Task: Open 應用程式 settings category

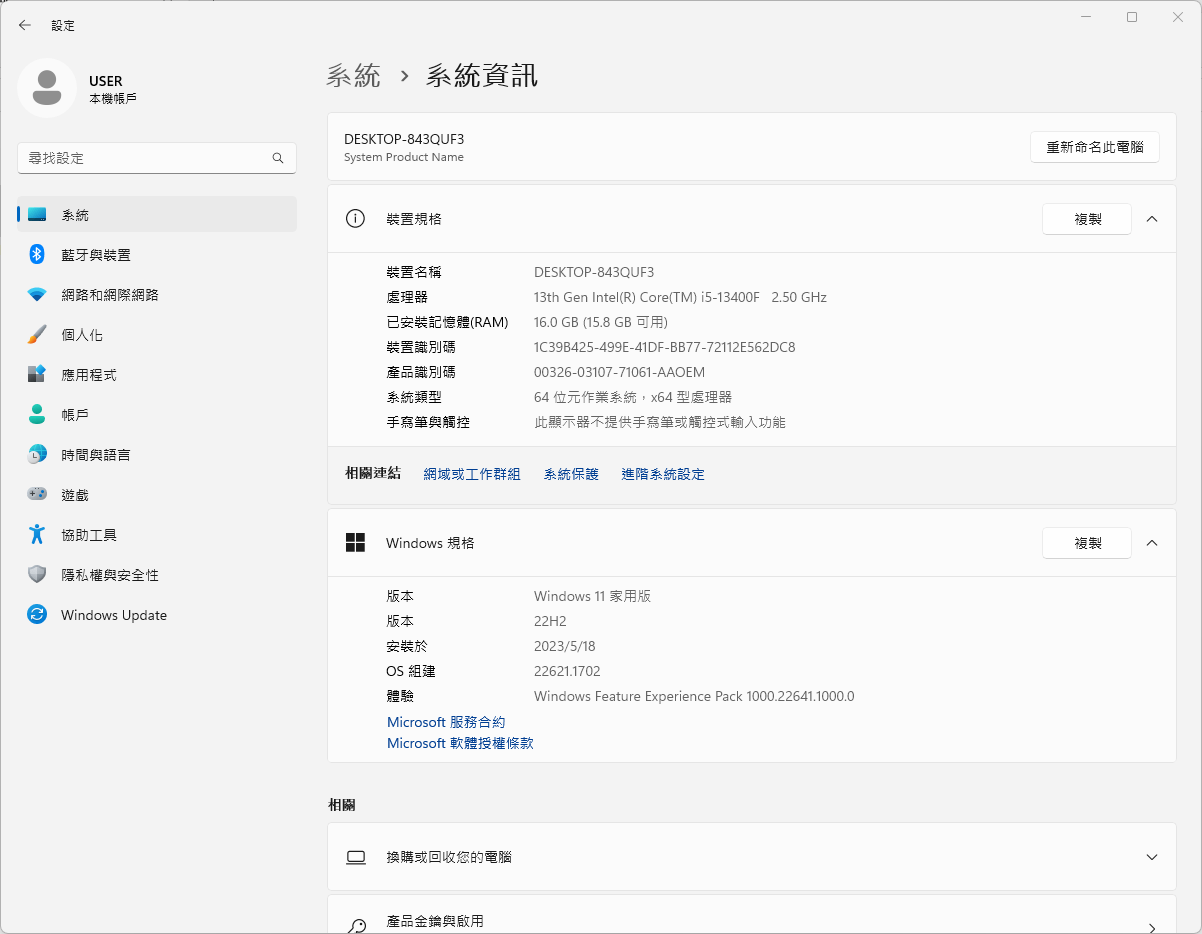Action: tap(157, 375)
